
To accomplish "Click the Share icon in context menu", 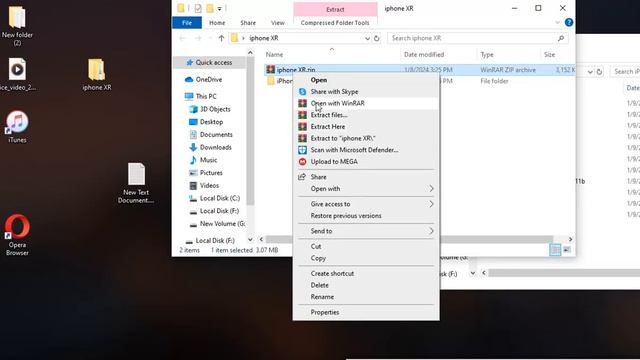I will point(302,177).
